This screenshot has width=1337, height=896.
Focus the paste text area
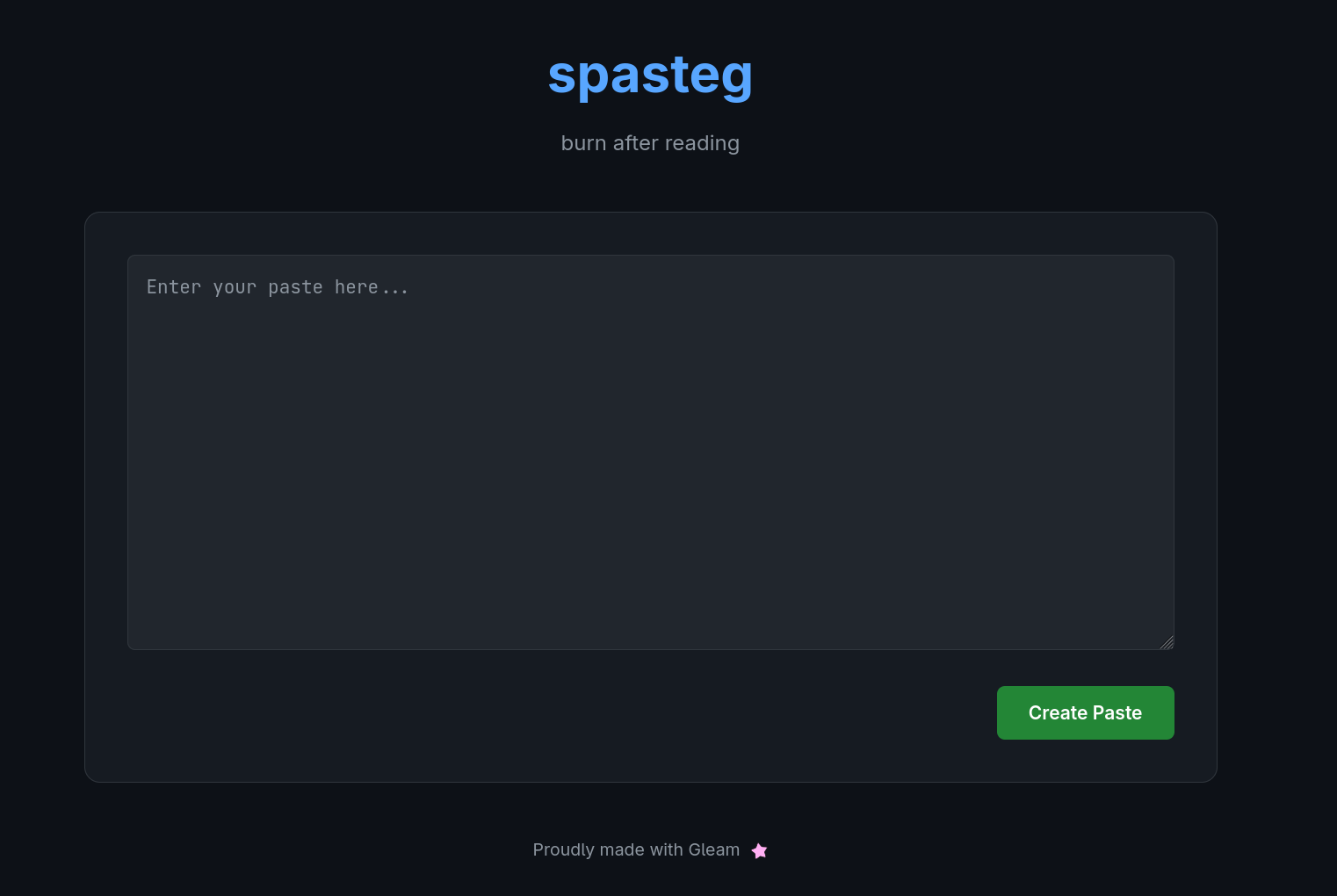pyautogui.click(x=650, y=452)
